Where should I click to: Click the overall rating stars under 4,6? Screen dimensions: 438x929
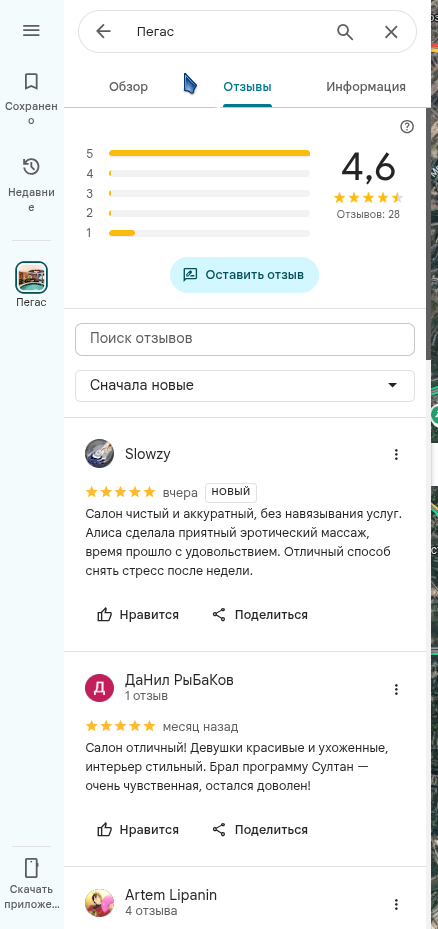click(368, 197)
